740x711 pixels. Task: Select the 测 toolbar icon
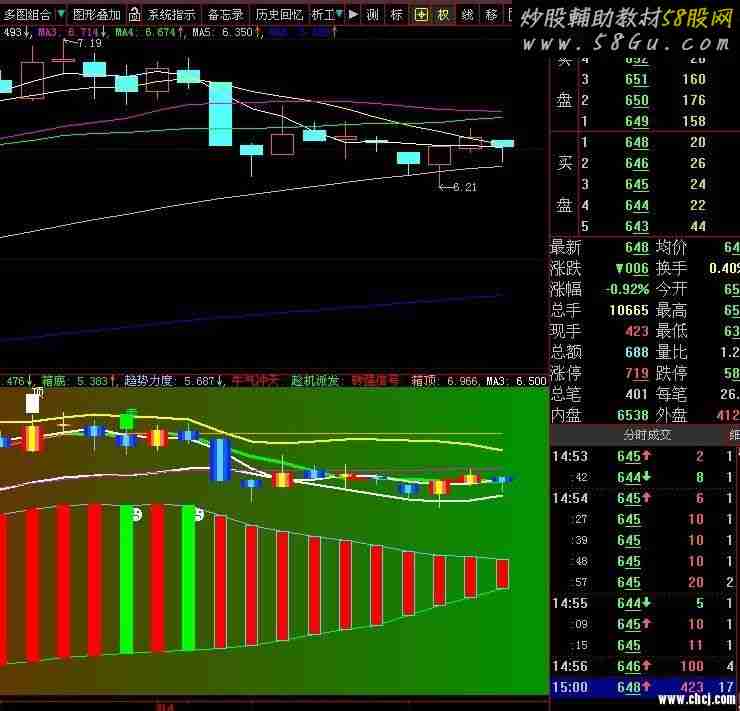tap(373, 15)
